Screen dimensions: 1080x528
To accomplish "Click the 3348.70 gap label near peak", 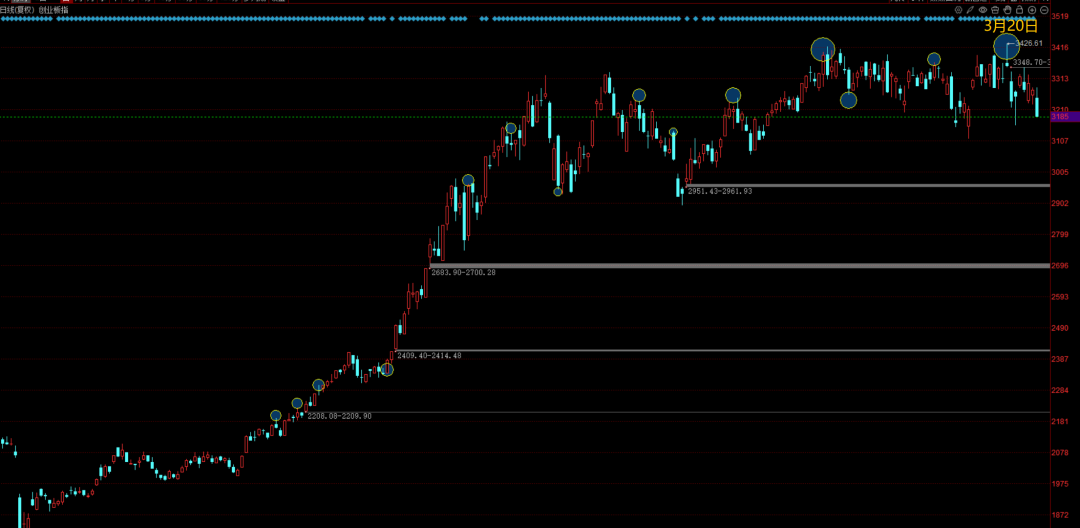I will click(1031, 63).
